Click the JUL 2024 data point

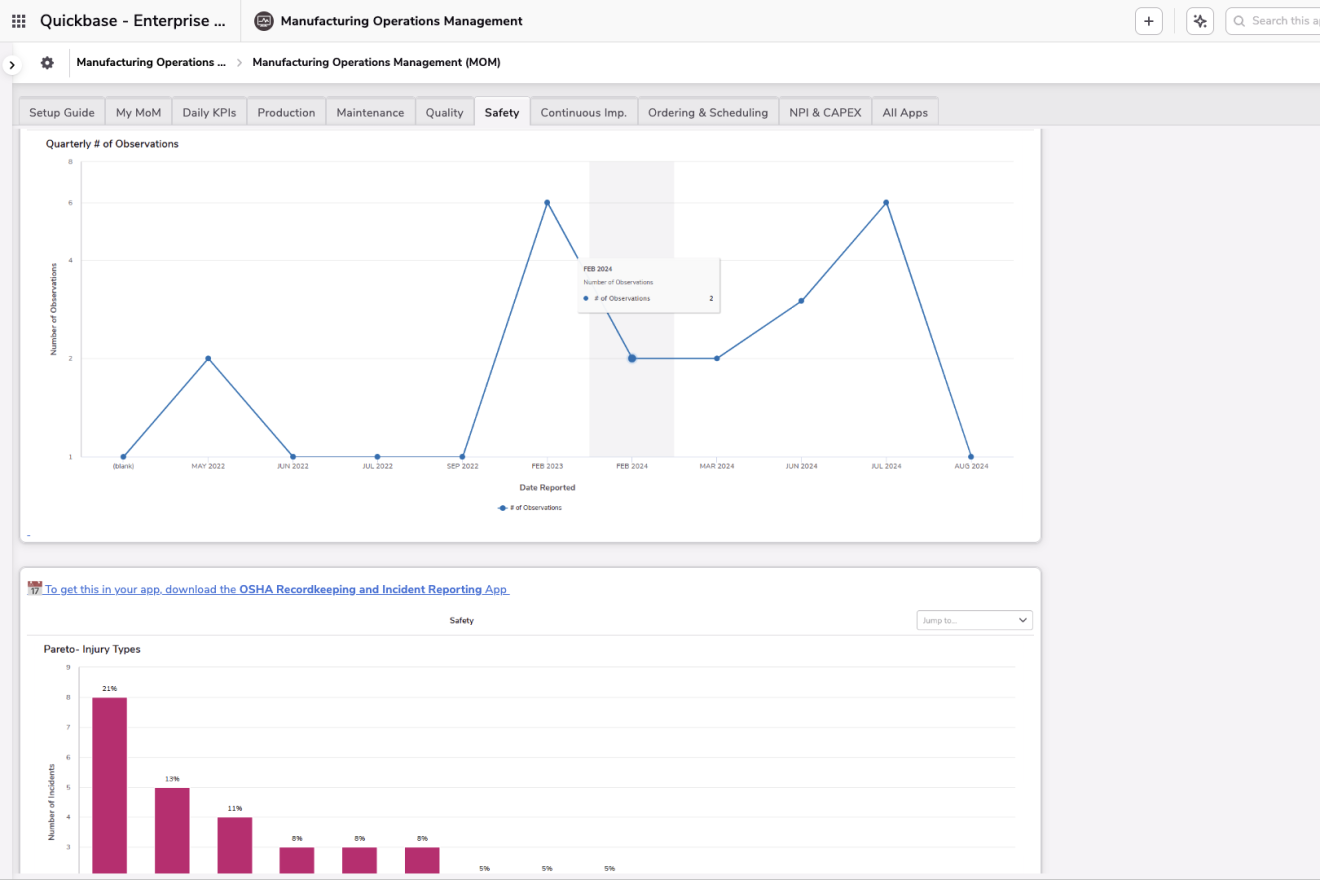click(x=886, y=203)
